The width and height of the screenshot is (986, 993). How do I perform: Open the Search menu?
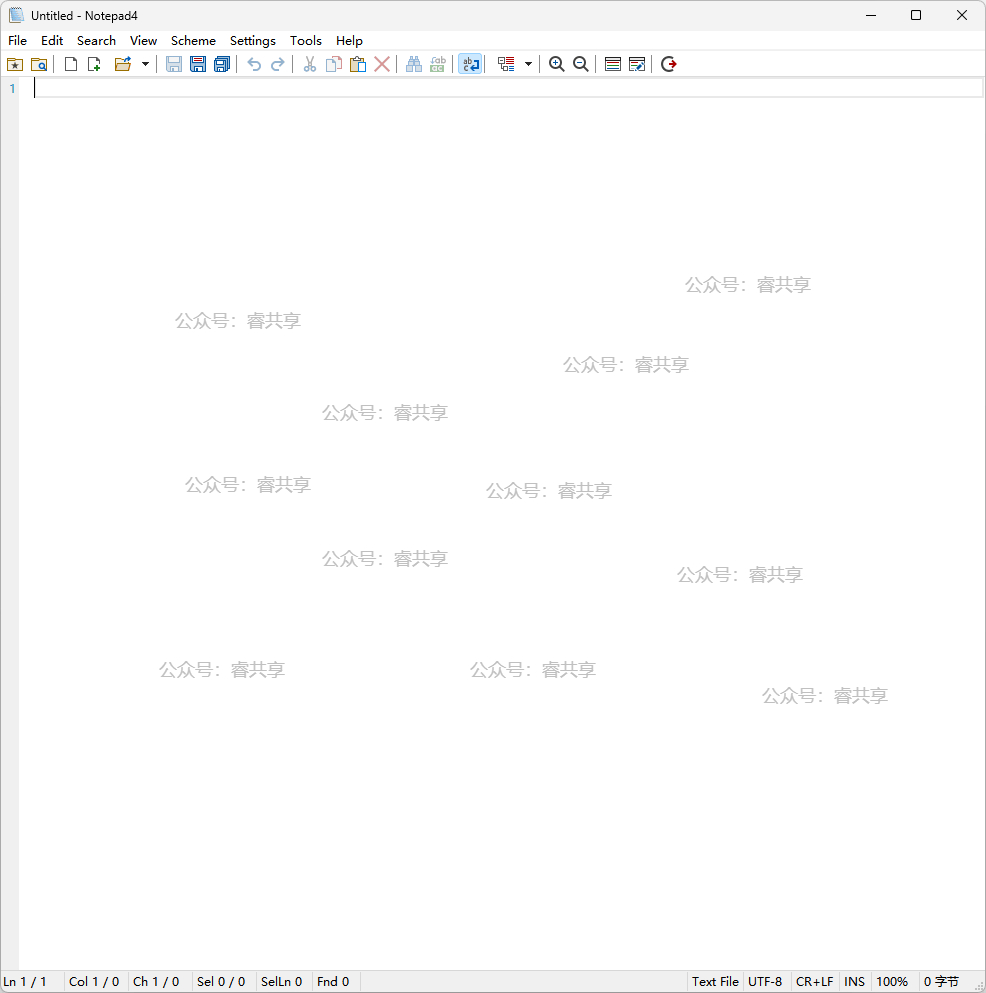coord(96,41)
